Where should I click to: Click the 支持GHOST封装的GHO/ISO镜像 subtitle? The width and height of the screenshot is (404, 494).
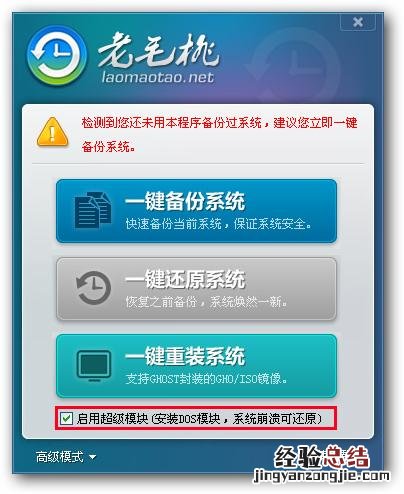pyautogui.click(x=206, y=379)
